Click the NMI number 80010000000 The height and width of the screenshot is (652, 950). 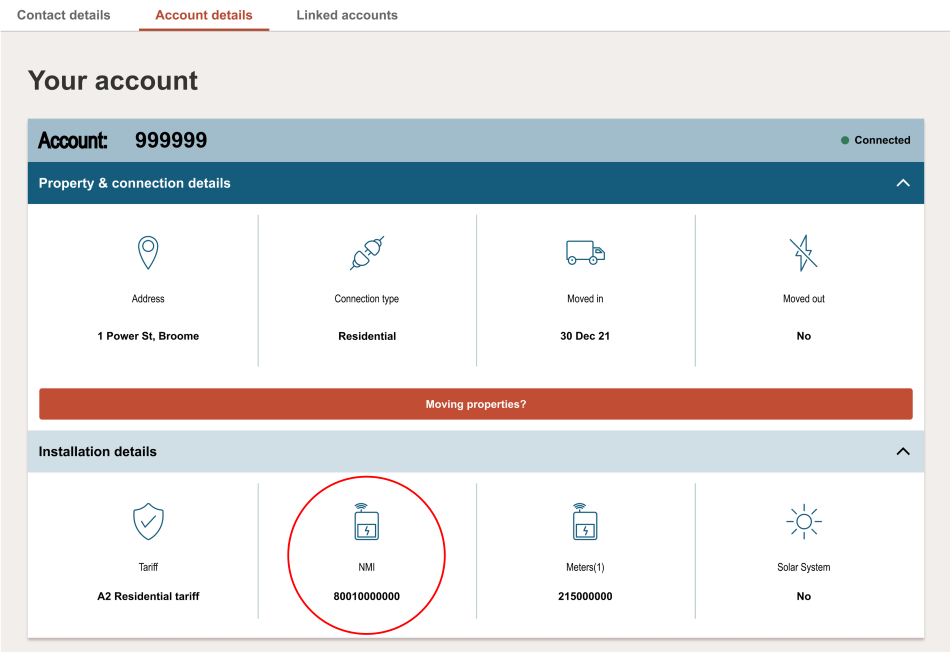coord(367,596)
